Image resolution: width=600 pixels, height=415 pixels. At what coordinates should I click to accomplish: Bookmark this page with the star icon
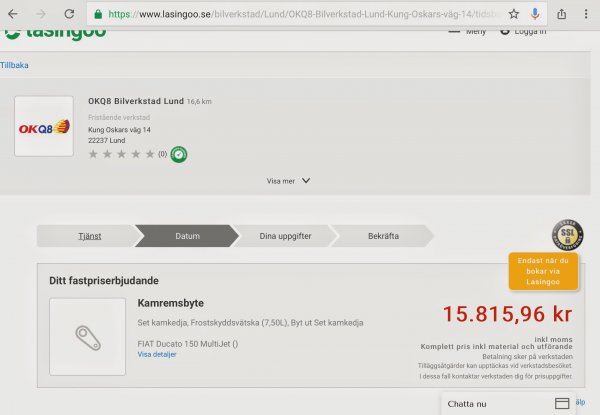513,14
